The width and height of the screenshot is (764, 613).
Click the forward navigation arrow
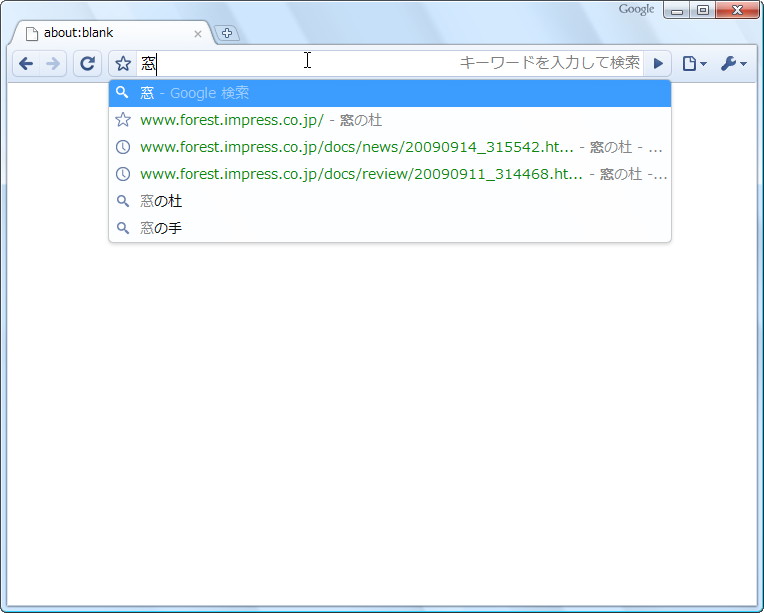[x=53, y=63]
